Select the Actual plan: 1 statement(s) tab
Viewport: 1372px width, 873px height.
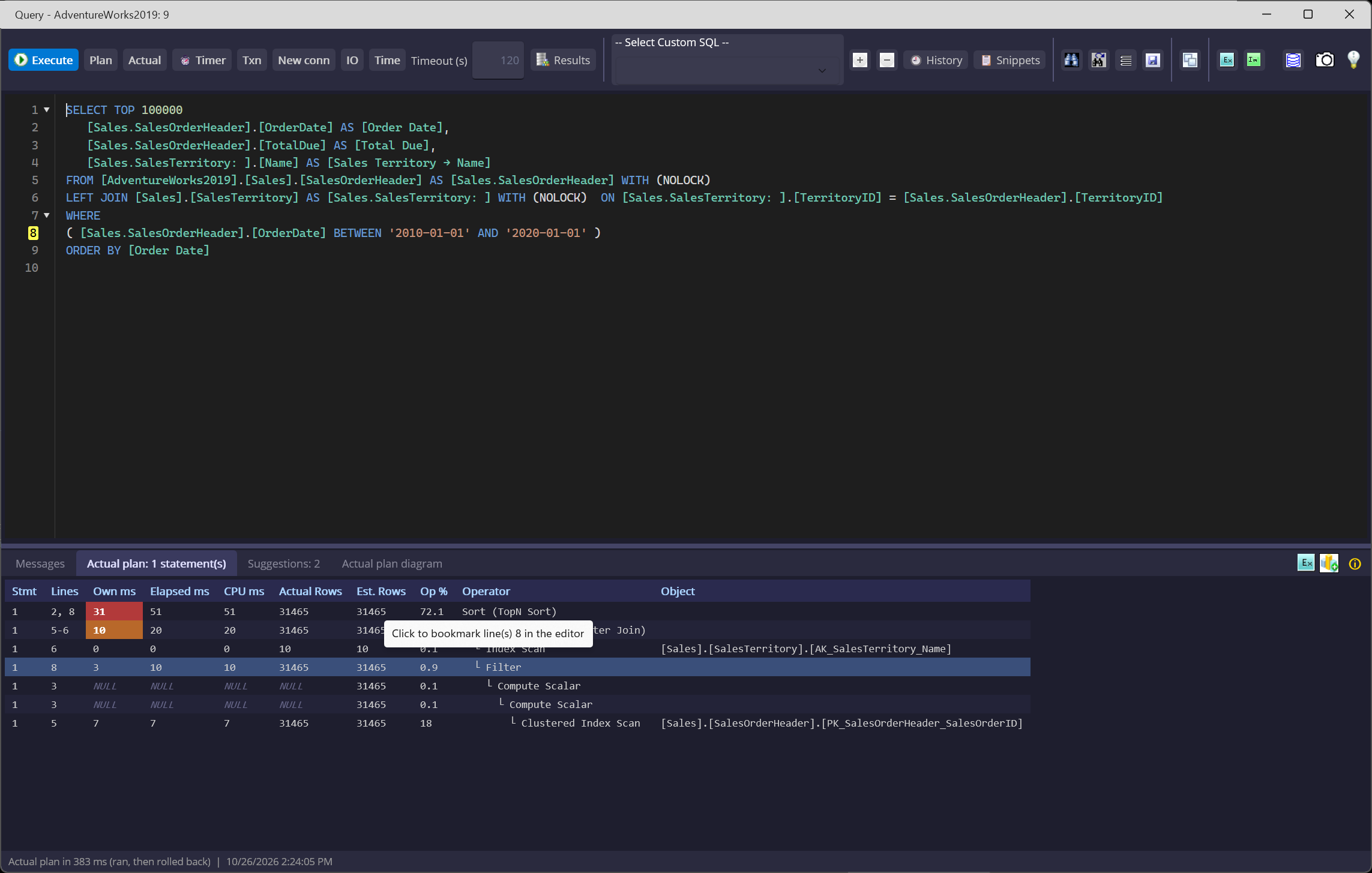157,563
